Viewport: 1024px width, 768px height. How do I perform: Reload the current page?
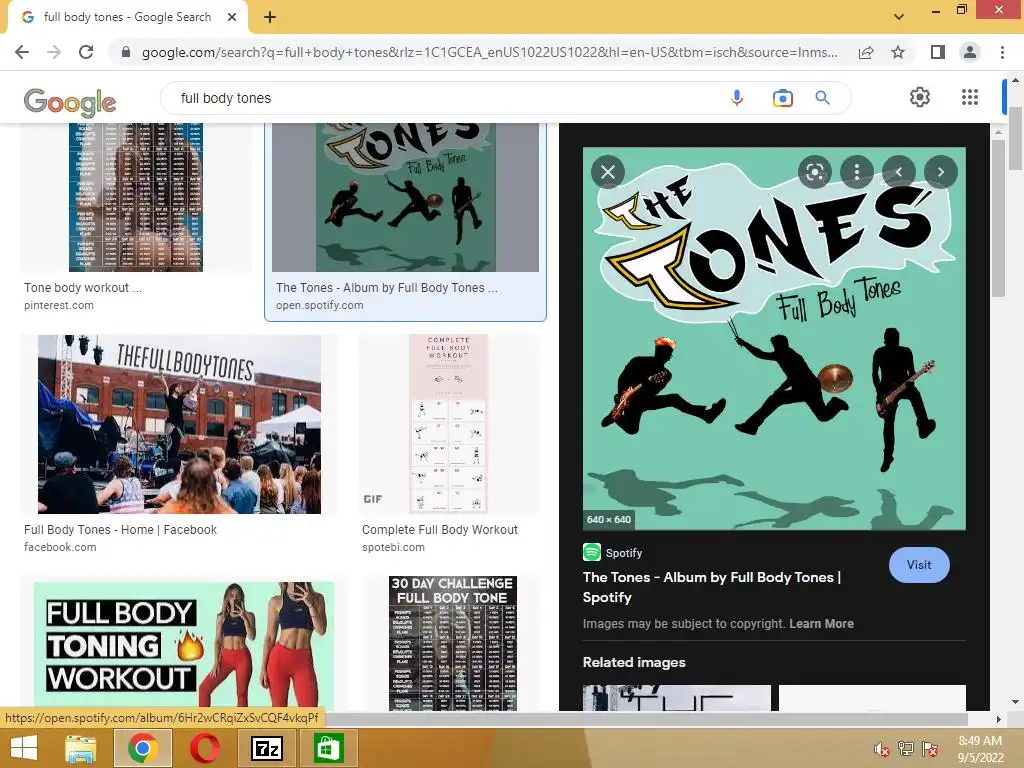point(86,52)
